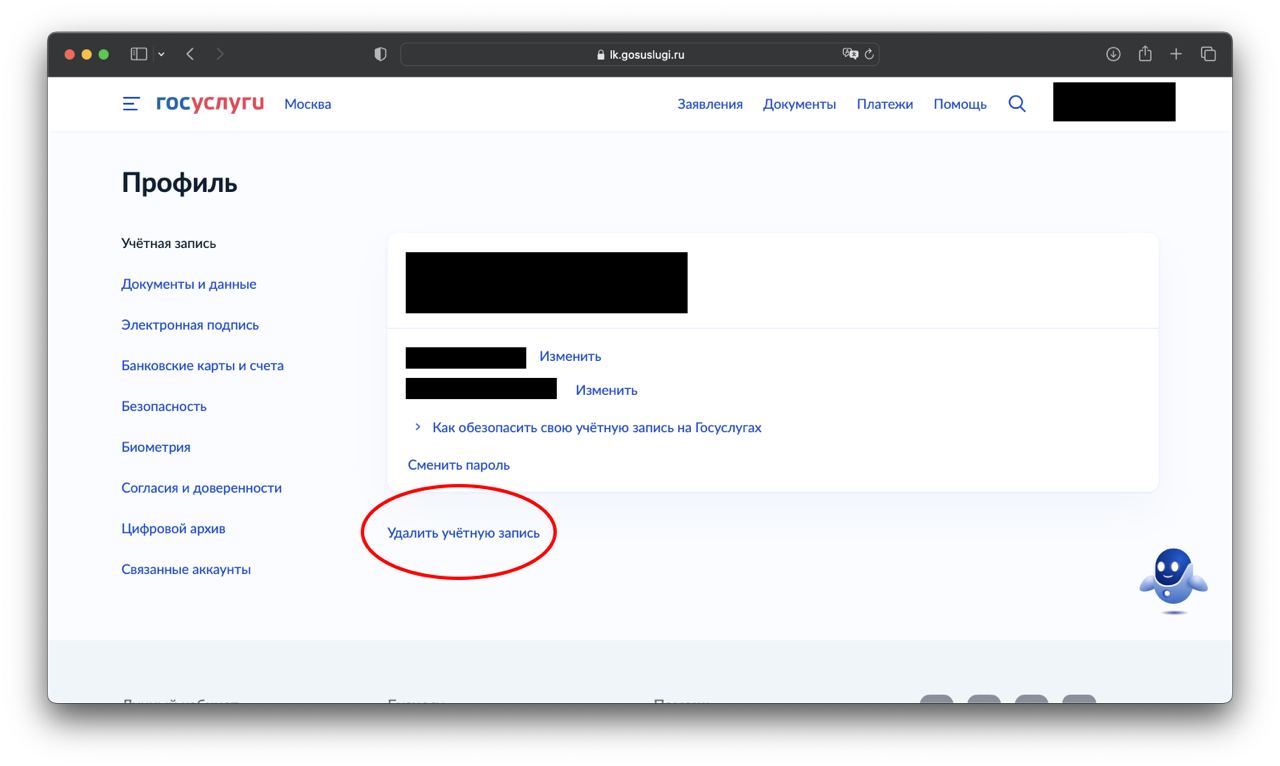1280x766 pixels.
Task: Show the tab overview icon
Action: 1208,54
